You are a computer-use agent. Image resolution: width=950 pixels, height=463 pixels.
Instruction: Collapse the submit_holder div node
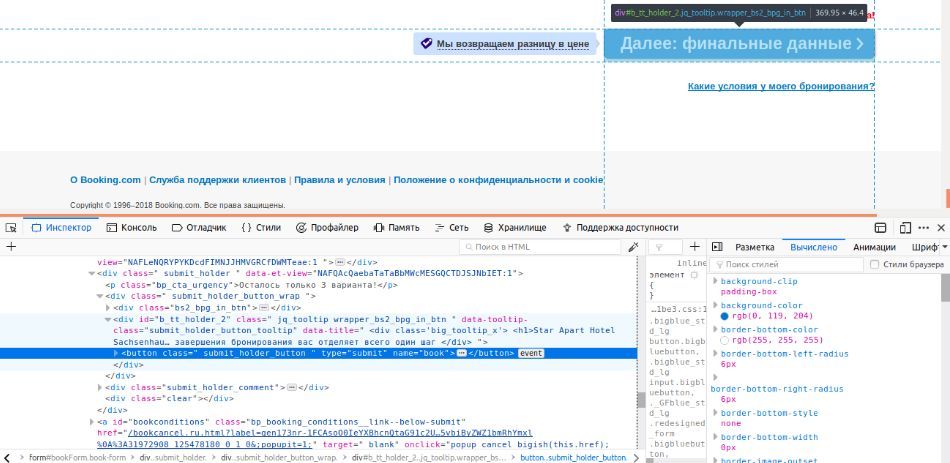pos(92,273)
